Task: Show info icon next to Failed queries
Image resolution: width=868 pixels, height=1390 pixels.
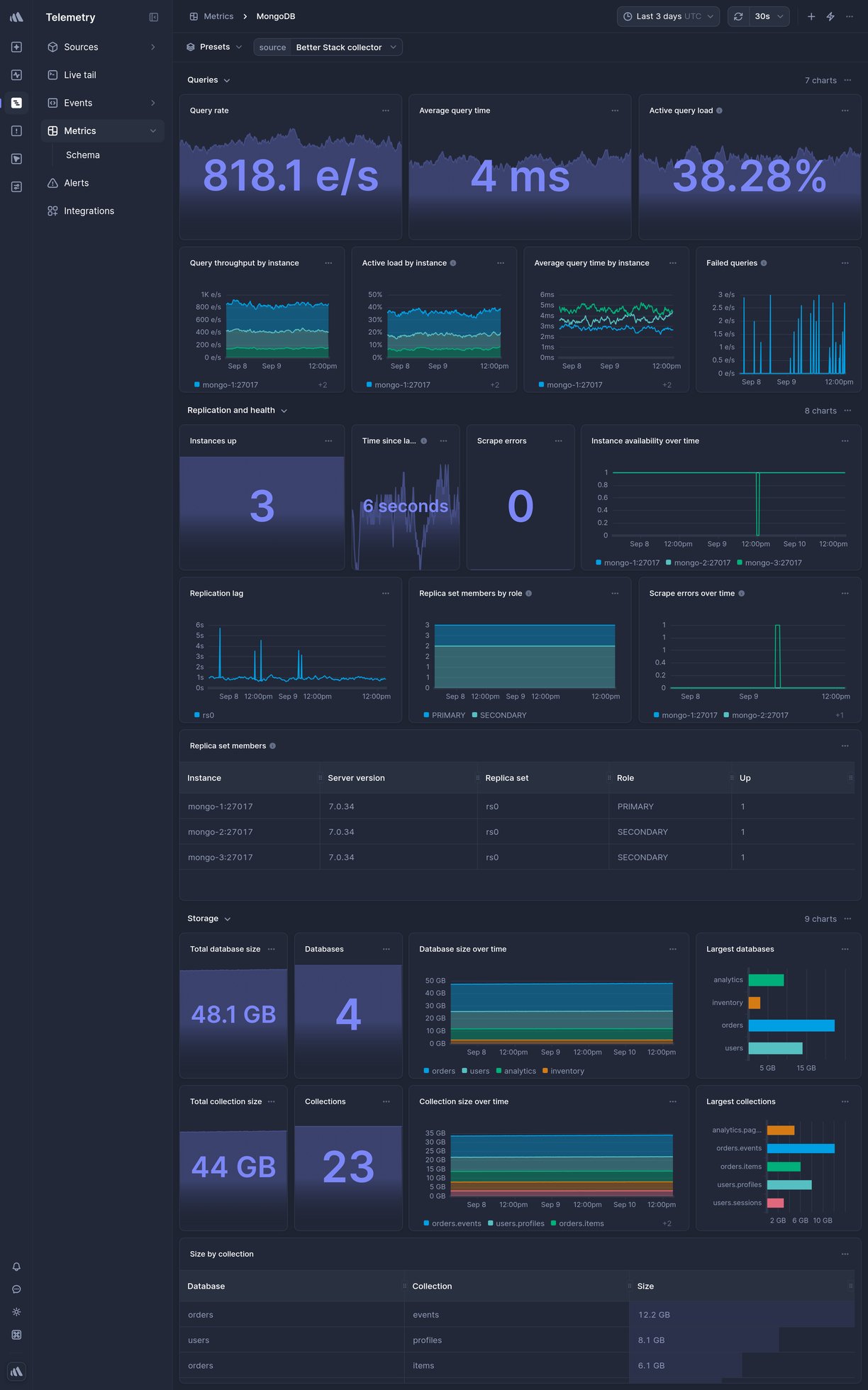Action: point(764,263)
